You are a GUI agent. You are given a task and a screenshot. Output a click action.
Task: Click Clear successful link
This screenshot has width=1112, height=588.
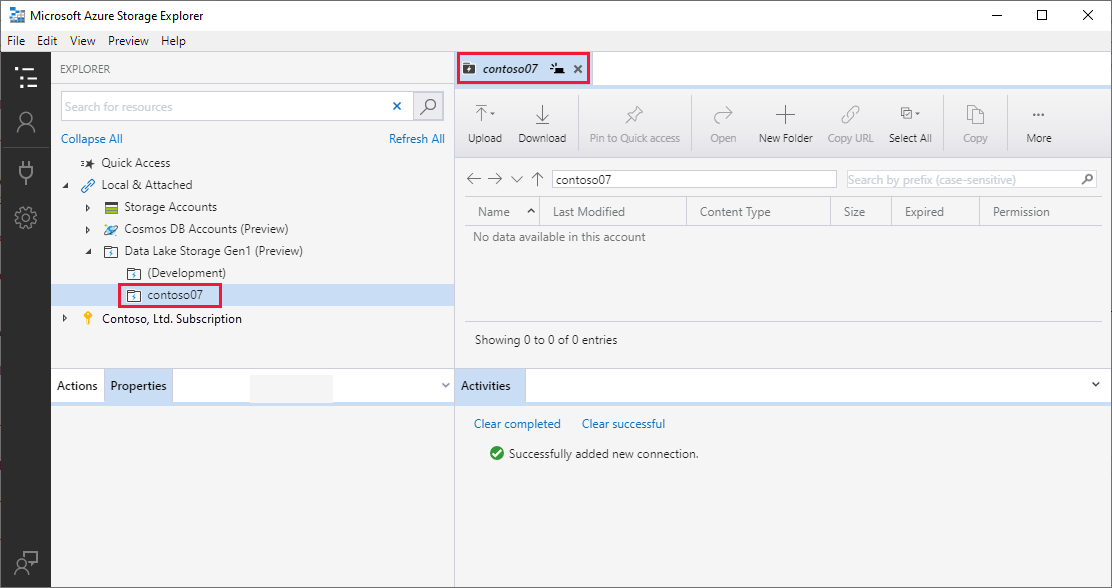[x=623, y=423]
